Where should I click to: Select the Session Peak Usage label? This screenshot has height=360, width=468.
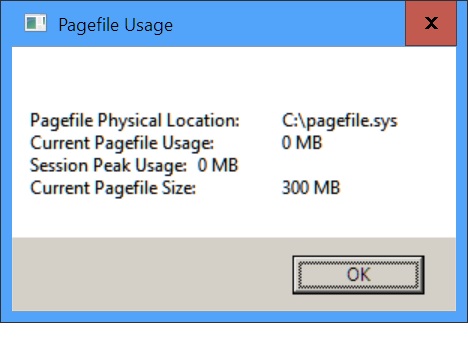[108, 166]
